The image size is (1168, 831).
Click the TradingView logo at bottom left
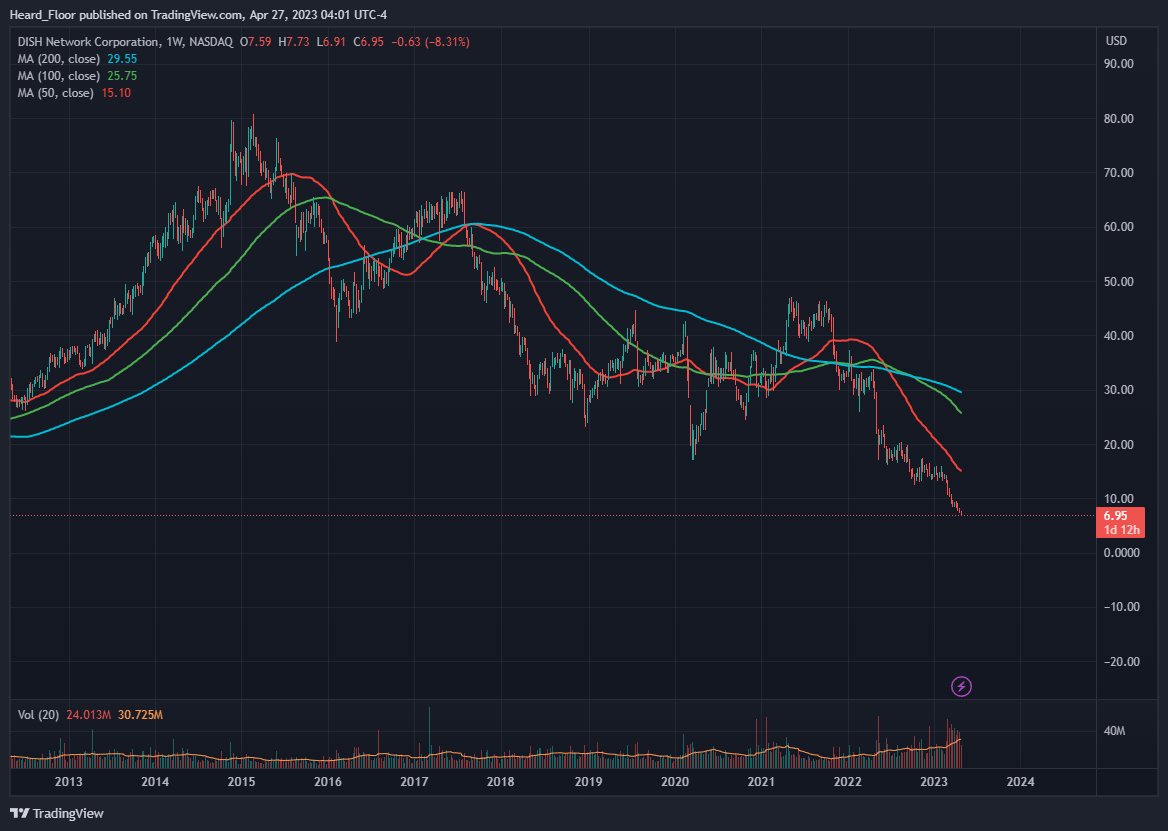[57, 813]
